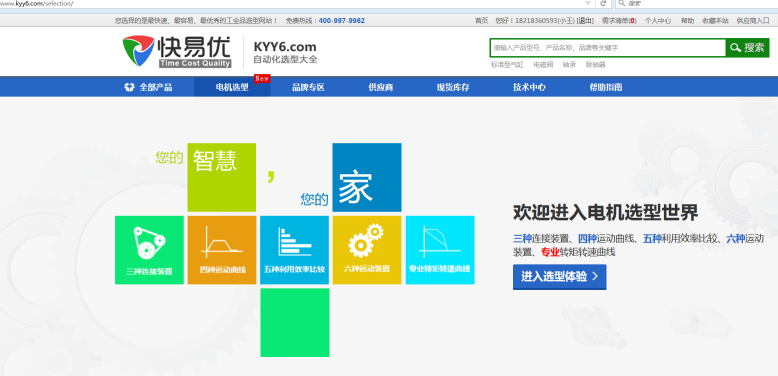Screen dimensions: 778x376
Task: Open the 三种连接装置 belt pulley tile
Action: [x=149, y=250]
